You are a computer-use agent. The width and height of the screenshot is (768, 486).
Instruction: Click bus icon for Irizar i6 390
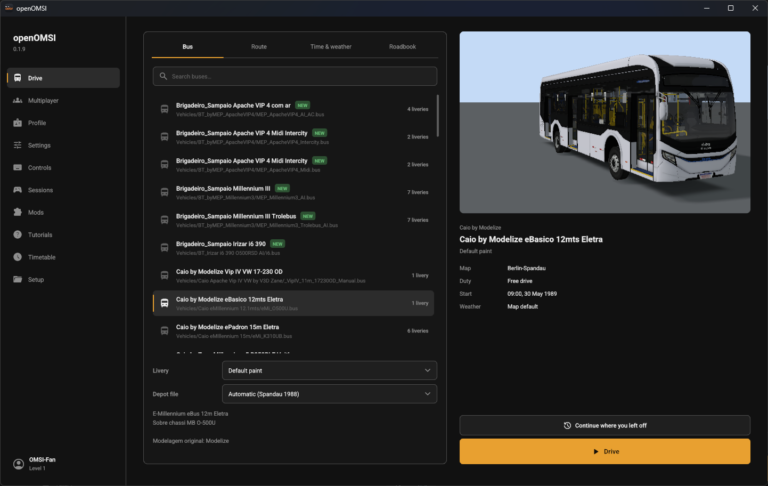pos(165,248)
